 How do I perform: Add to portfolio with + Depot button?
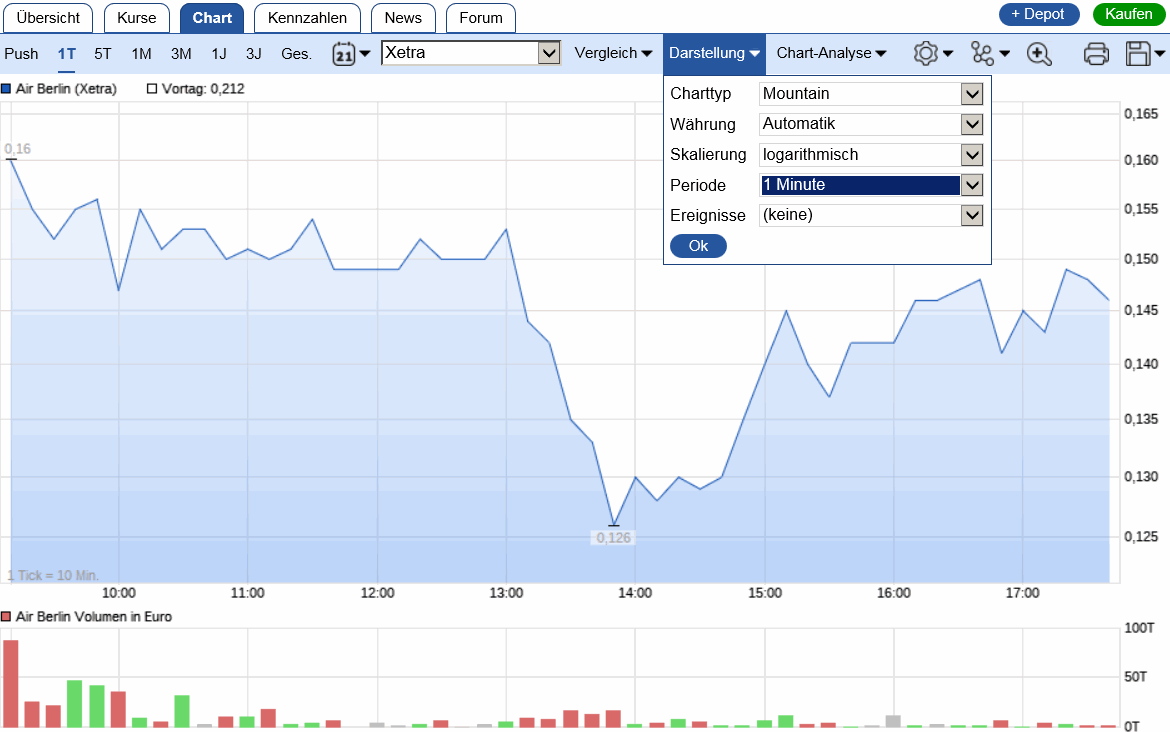[x=1038, y=14]
